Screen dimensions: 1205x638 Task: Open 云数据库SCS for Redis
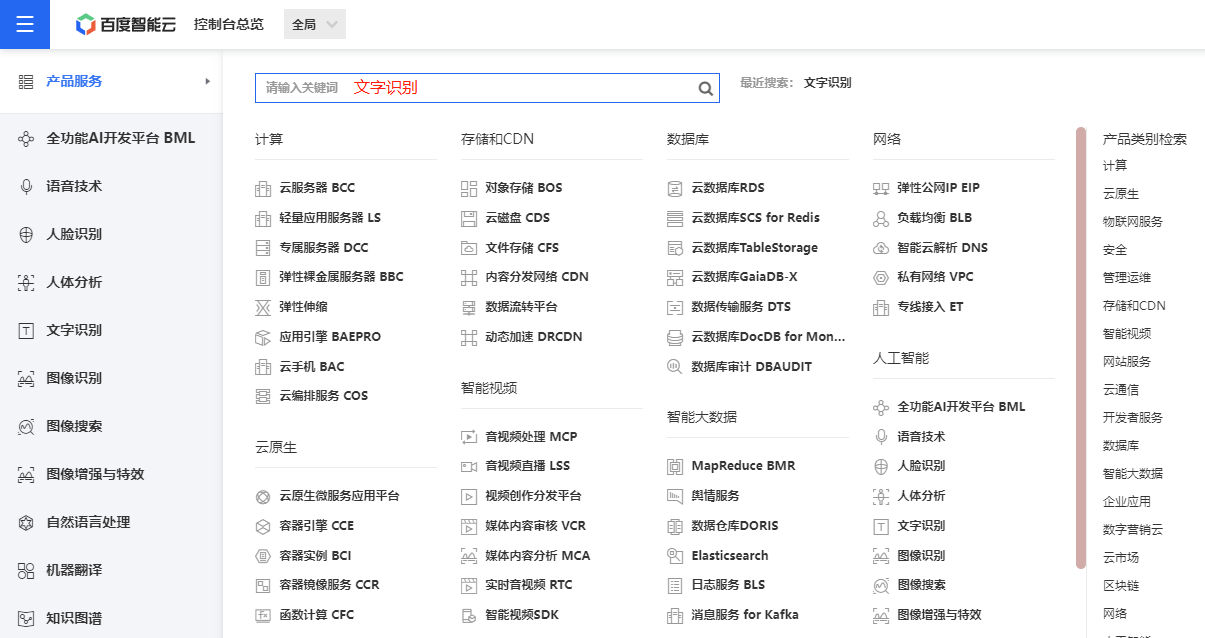click(756, 218)
